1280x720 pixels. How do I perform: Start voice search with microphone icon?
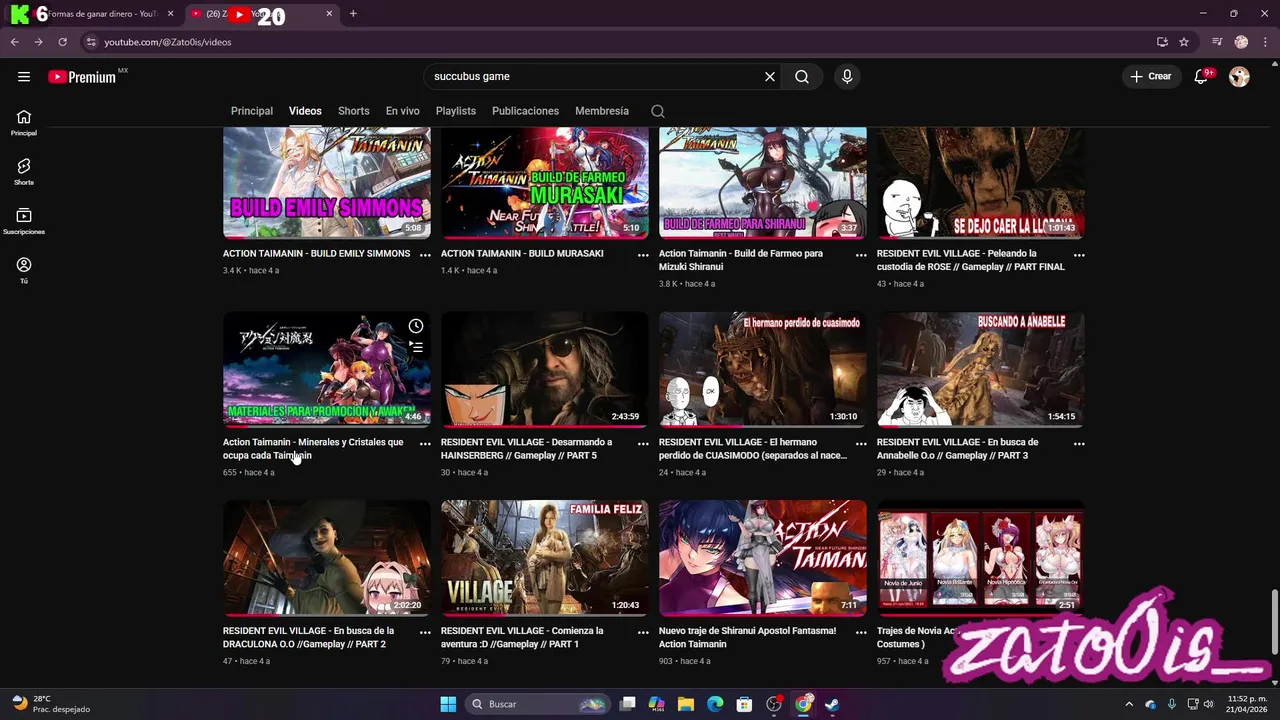[x=847, y=77]
